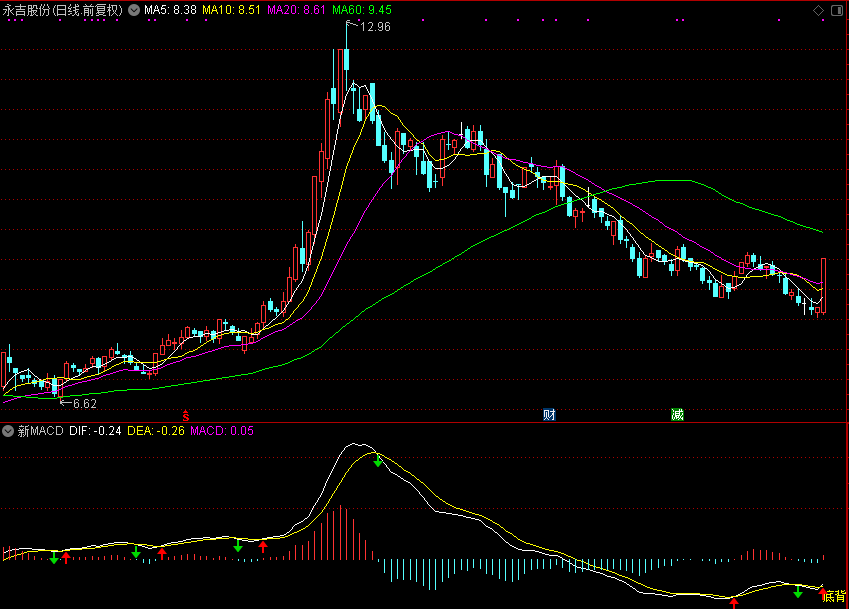Click the diamond icon at top-right of chart
Image resolution: width=849 pixels, height=609 pixels.
click(x=819, y=10)
